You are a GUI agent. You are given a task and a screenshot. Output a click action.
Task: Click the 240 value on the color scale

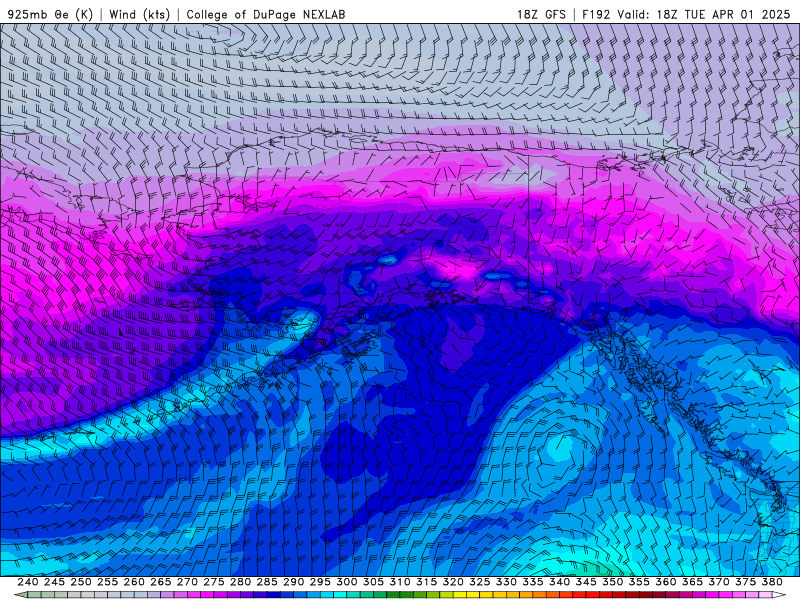coord(28,582)
